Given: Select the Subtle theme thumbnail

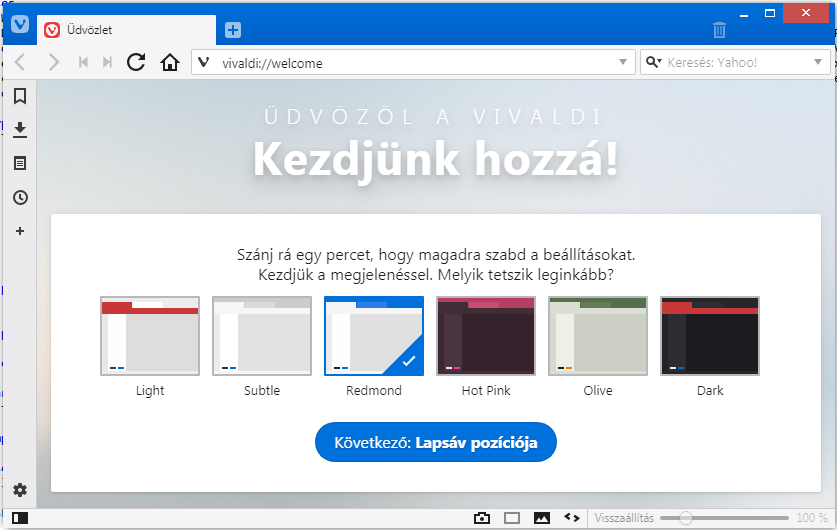Looking at the screenshot, I should tap(262, 336).
